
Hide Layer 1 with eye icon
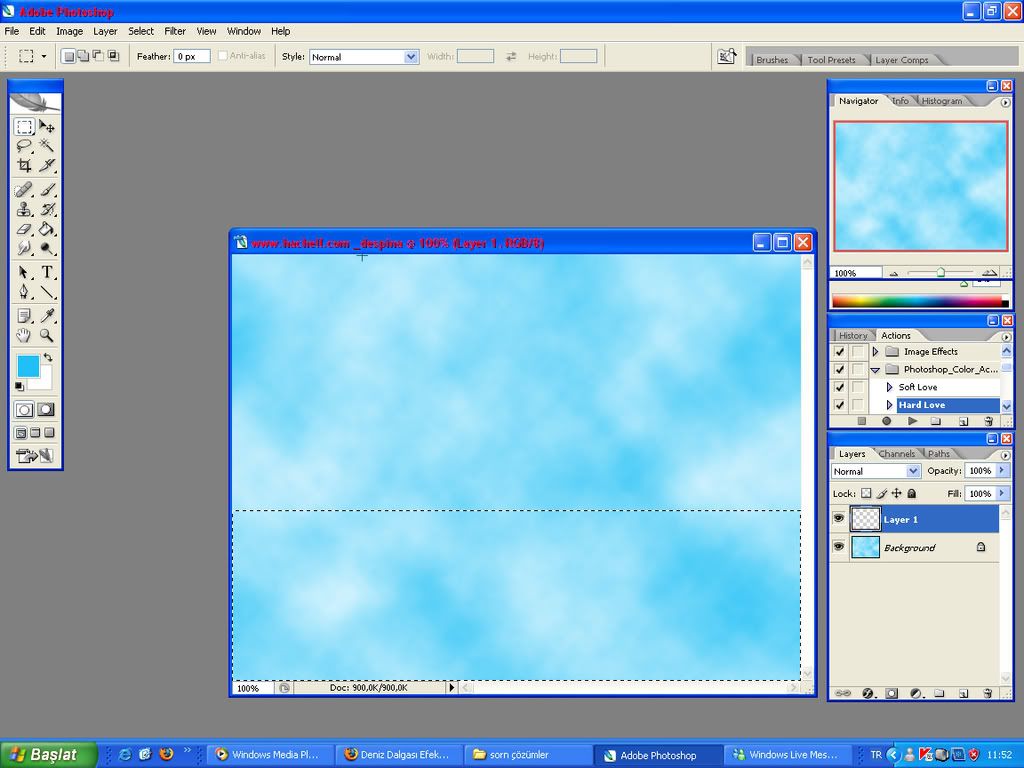tap(839, 519)
